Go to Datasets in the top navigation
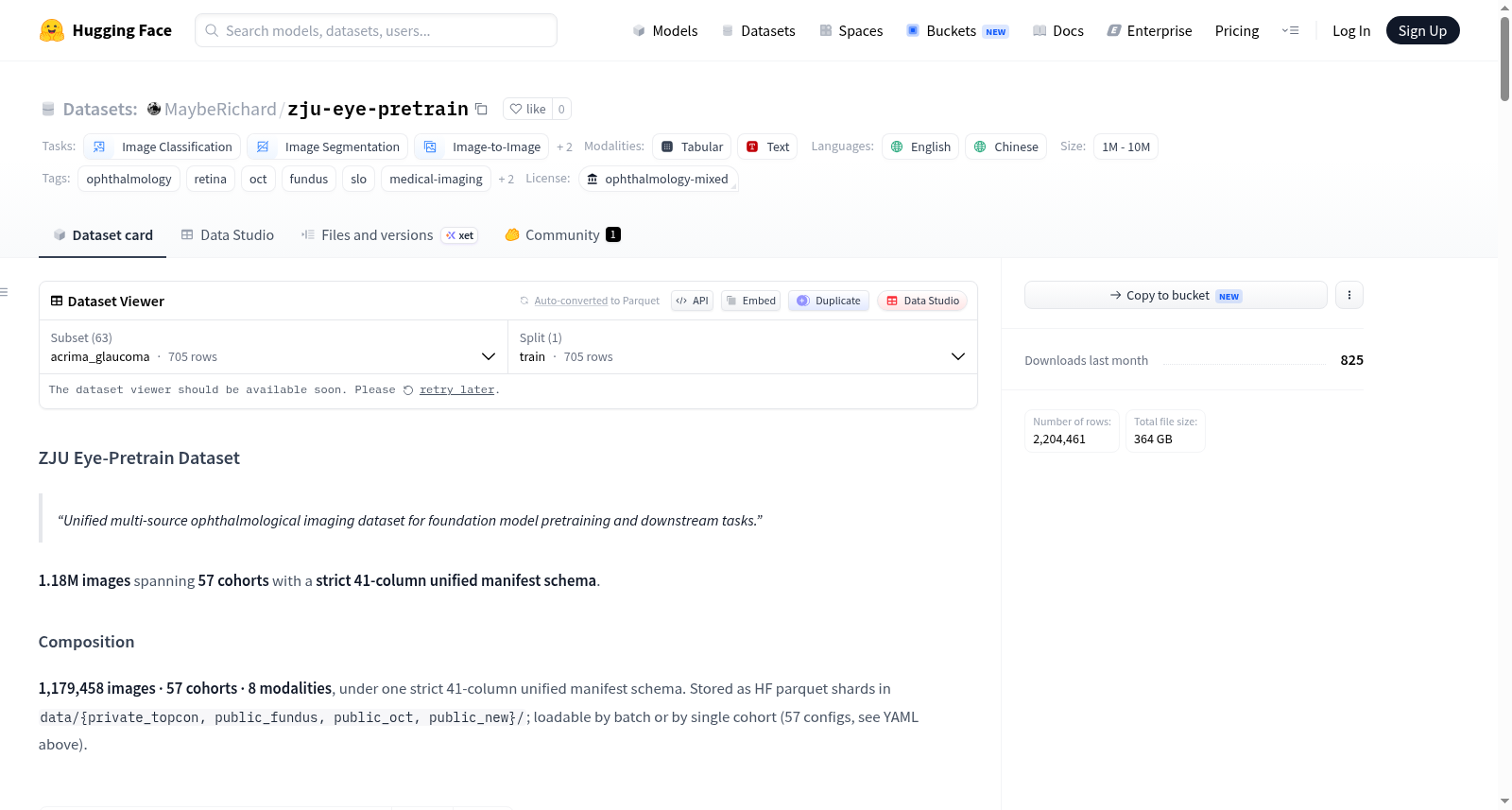 click(759, 30)
